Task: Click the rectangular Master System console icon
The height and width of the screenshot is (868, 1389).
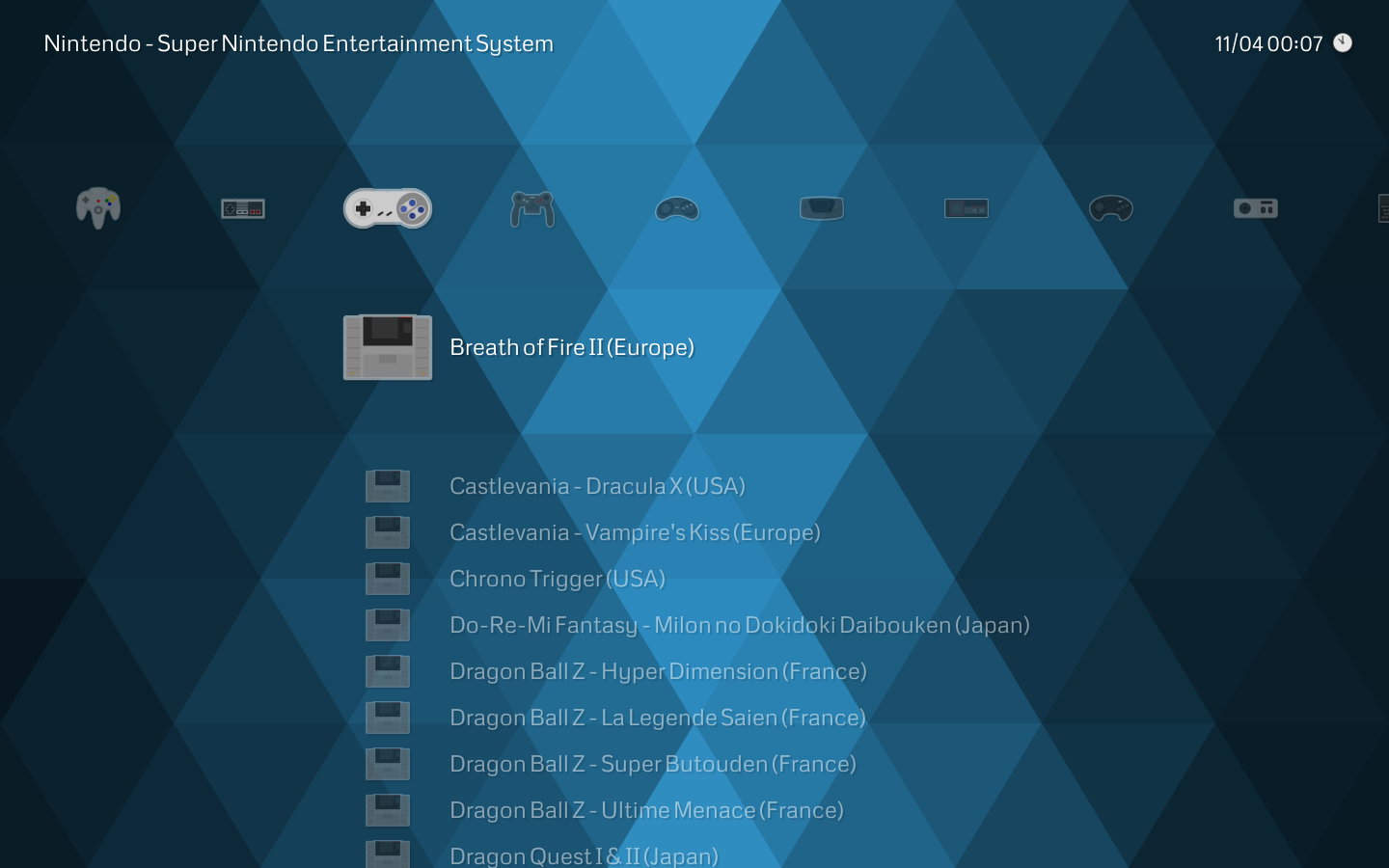Action: 966,208
